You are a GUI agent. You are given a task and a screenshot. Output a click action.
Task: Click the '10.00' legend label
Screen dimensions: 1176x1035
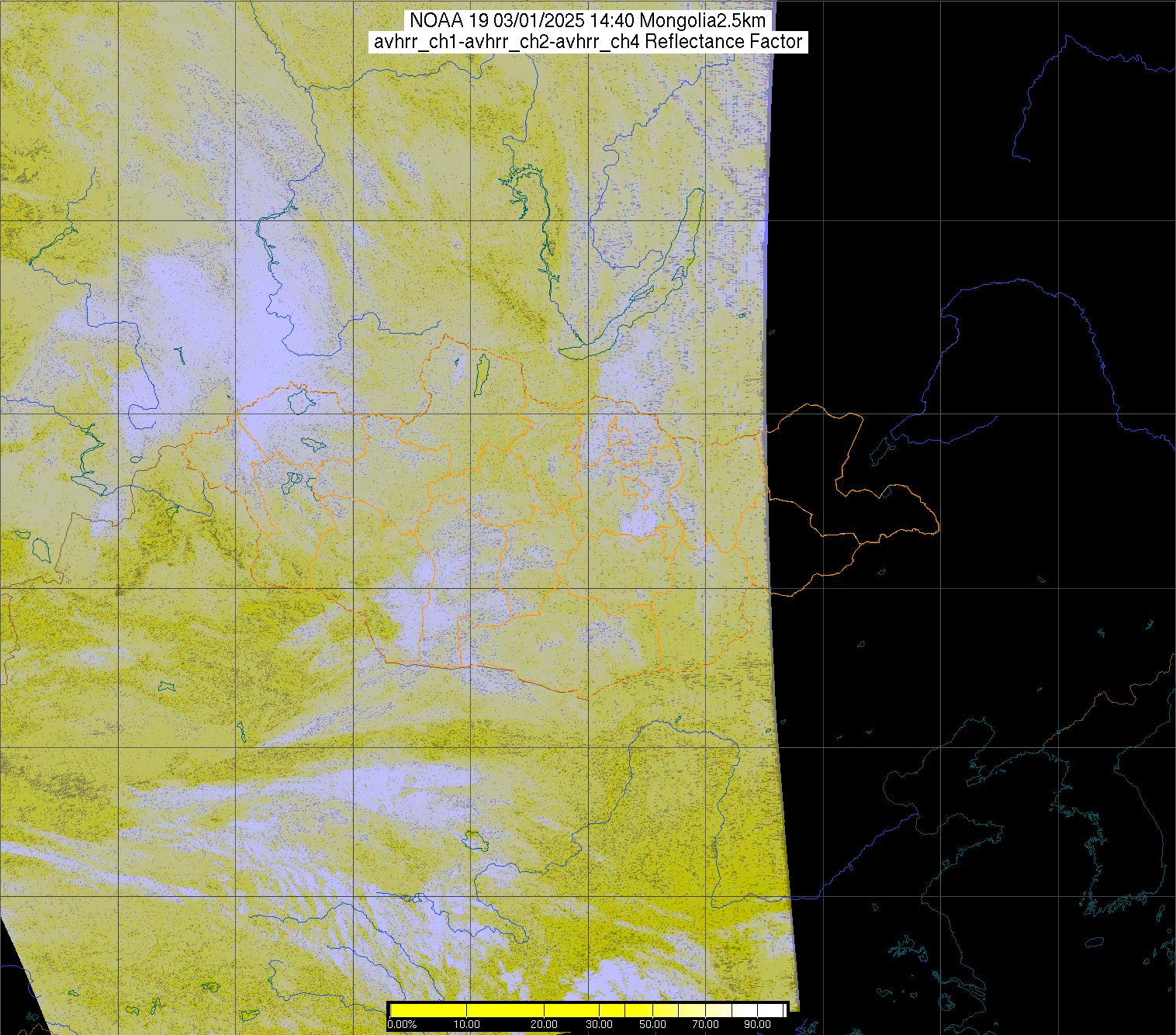466,1025
